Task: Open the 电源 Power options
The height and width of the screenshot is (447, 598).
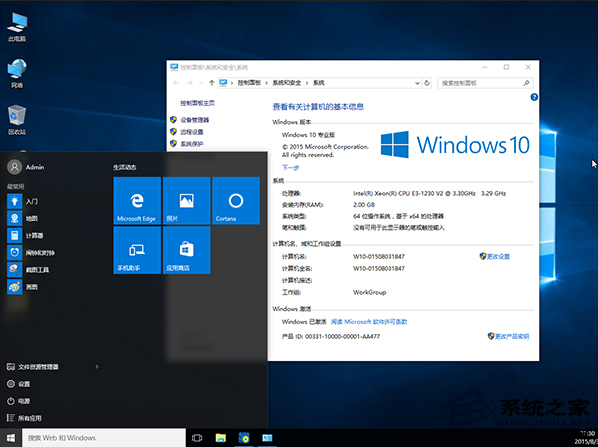Action: (19, 401)
